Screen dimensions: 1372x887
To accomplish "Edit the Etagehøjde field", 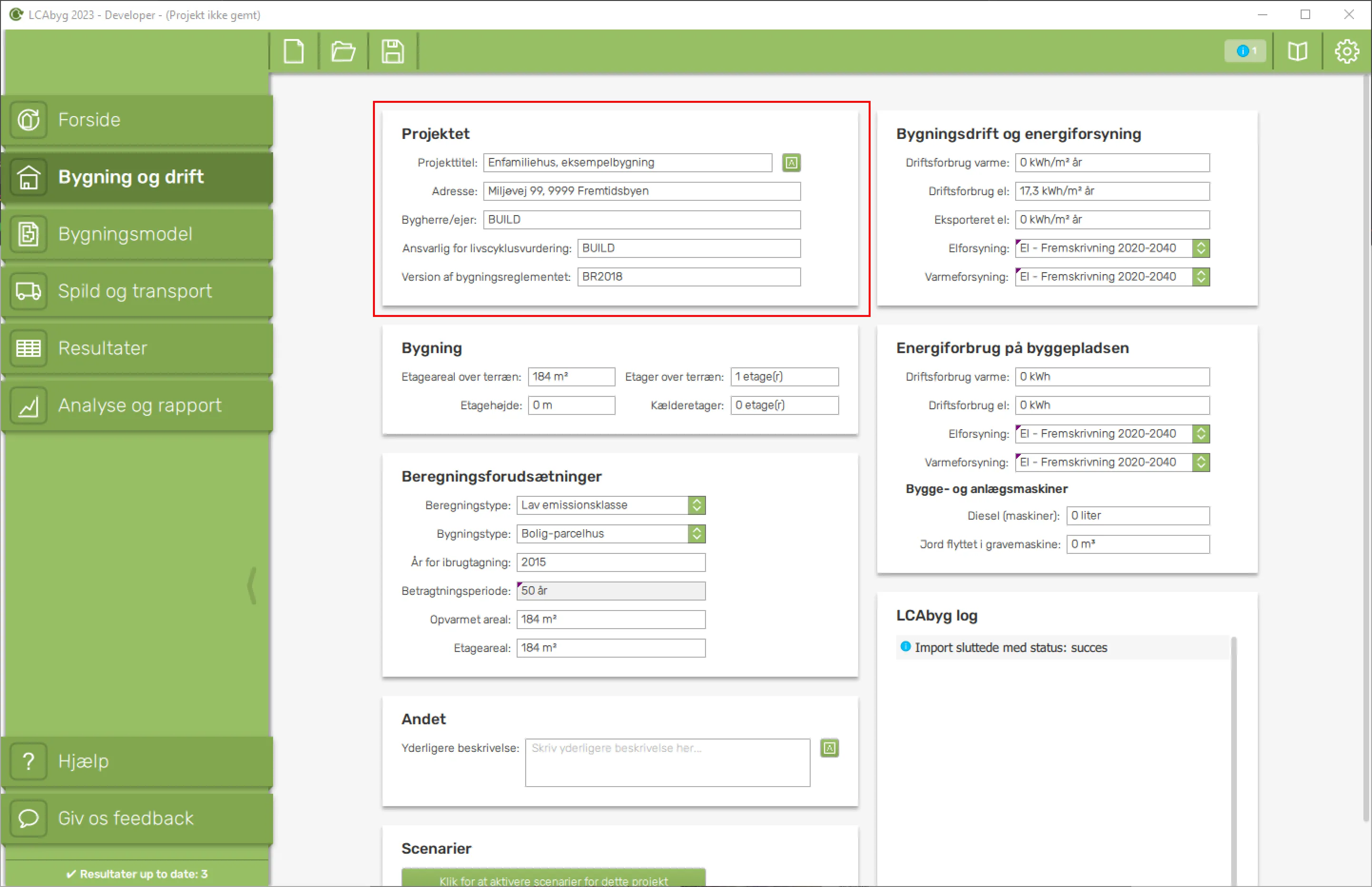I will click(572, 405).
